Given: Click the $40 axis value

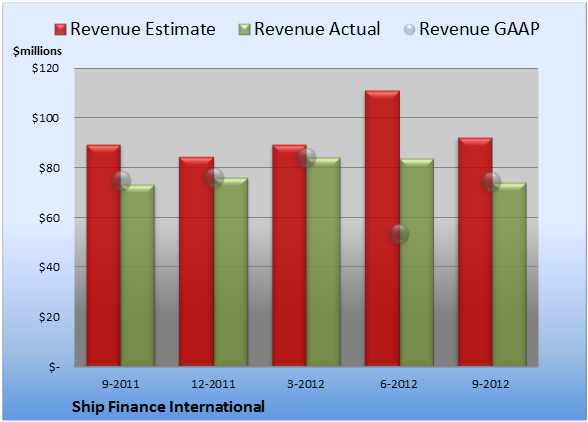Looking at the screenshot, I should (x=49, y=267).
